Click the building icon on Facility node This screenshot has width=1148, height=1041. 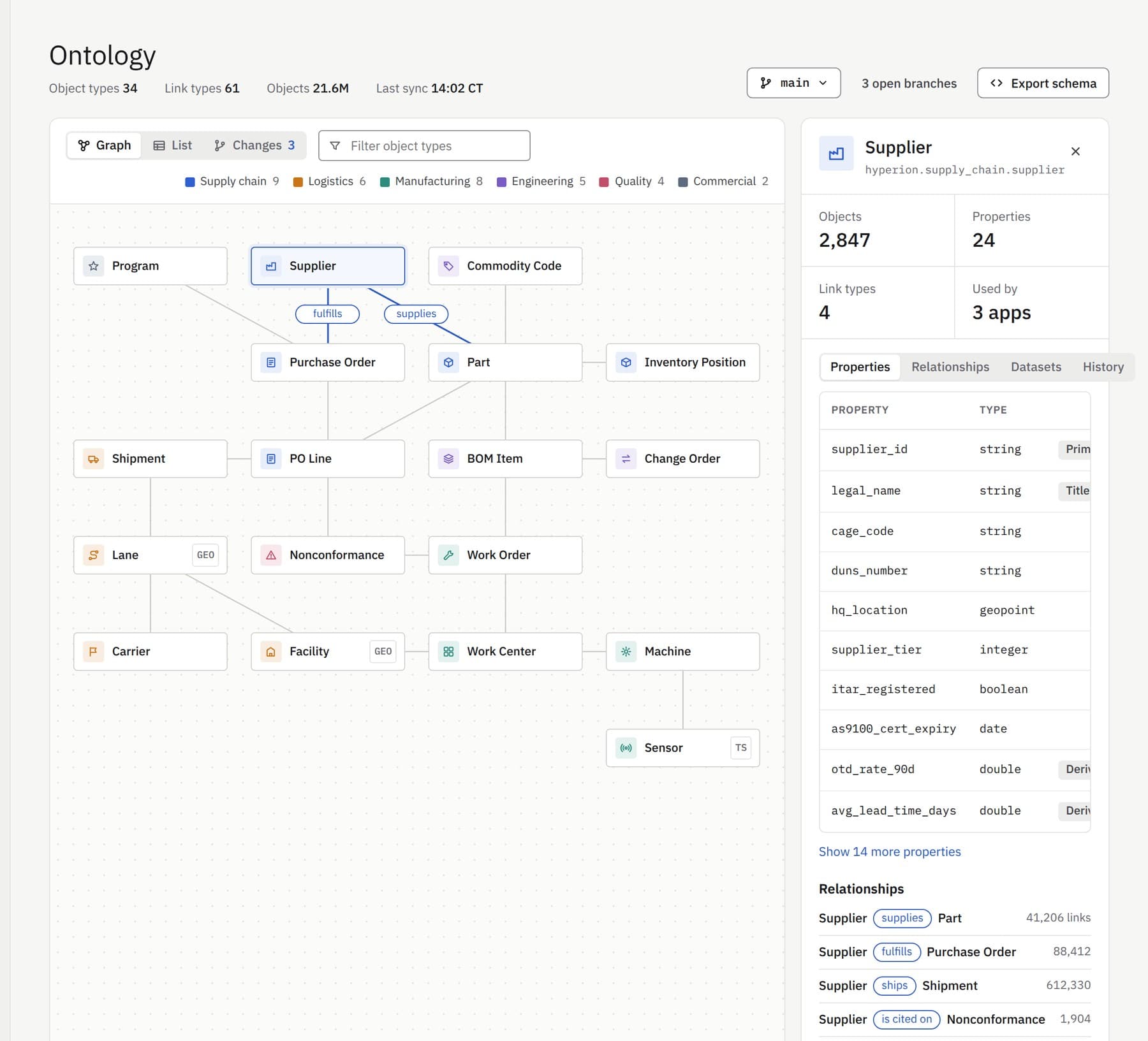pyautogui.click(x=271, y=652)
